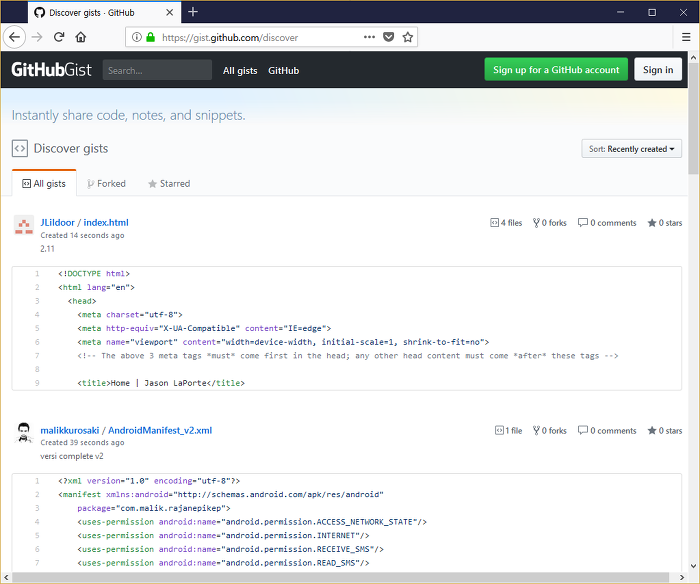Screen dimensions: 700x584
Task: Open page actions three-dot menu
Action: (x=369, y=37)
